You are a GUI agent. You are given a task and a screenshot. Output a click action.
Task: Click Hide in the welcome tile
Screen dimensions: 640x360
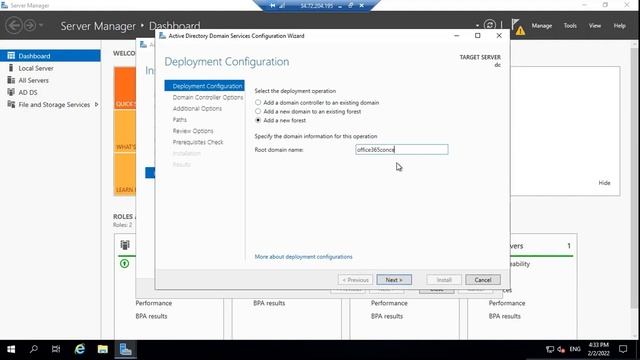tap(604, 183)
